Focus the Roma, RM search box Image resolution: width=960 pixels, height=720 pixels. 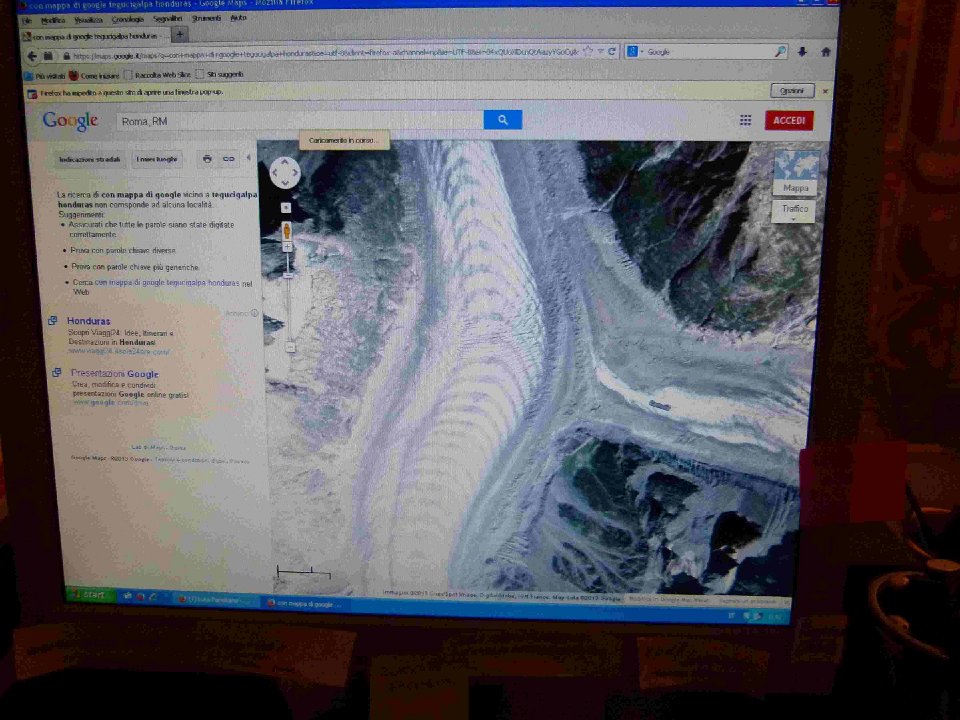pyautogui.click(x=299, y=121)
